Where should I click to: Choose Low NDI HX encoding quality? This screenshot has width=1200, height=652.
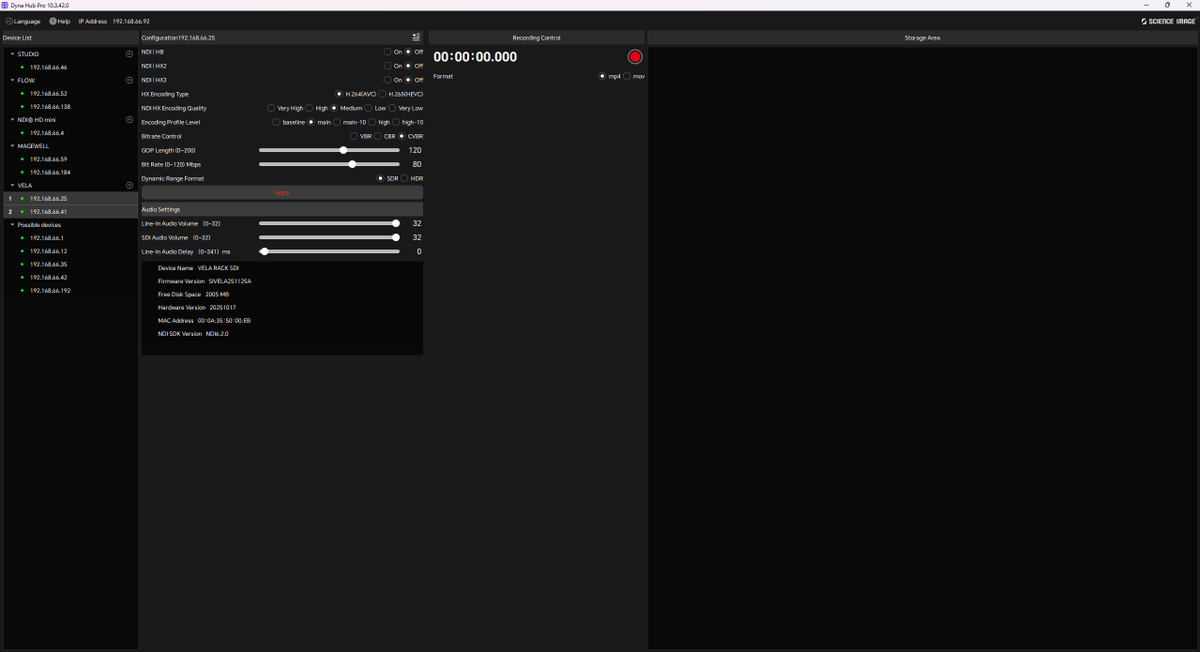click(x=368, y=108)
